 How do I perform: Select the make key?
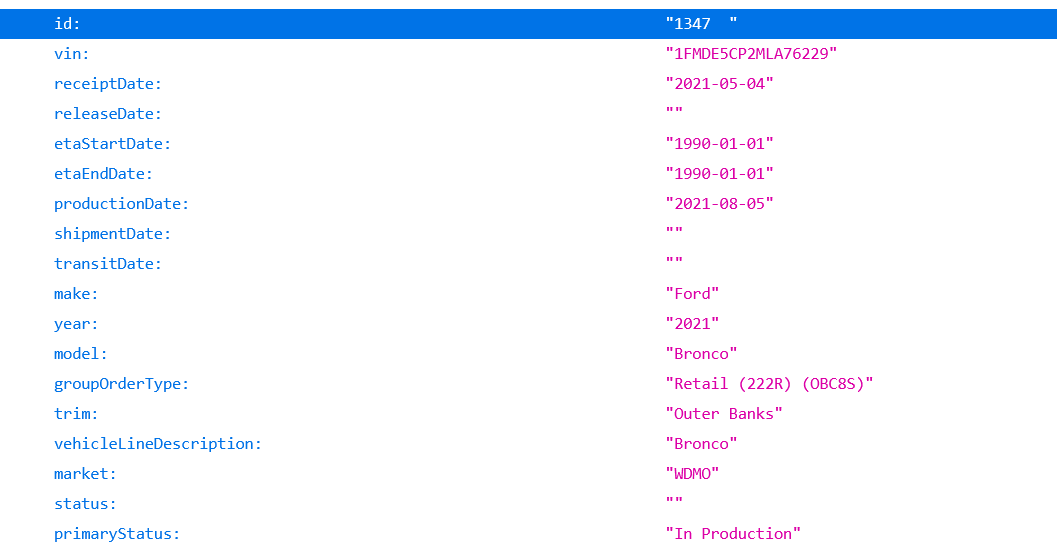tap(76, 294)
